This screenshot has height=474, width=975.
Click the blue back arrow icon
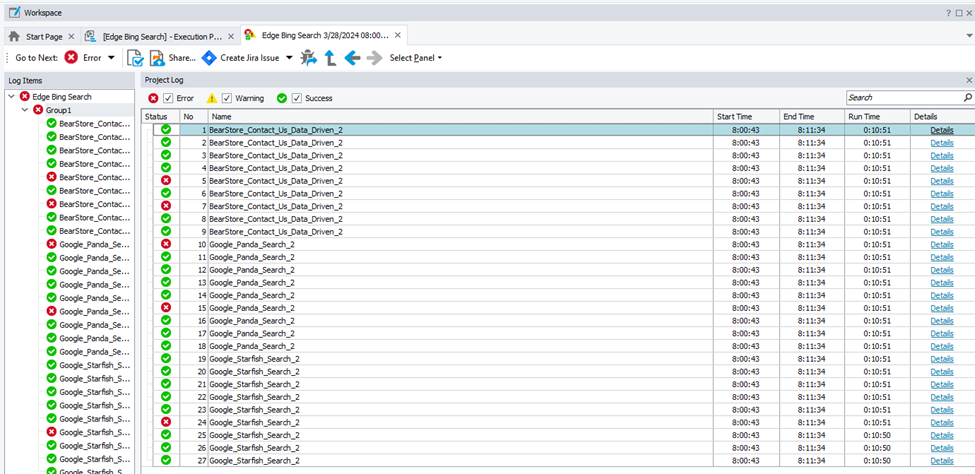point(352,58)
